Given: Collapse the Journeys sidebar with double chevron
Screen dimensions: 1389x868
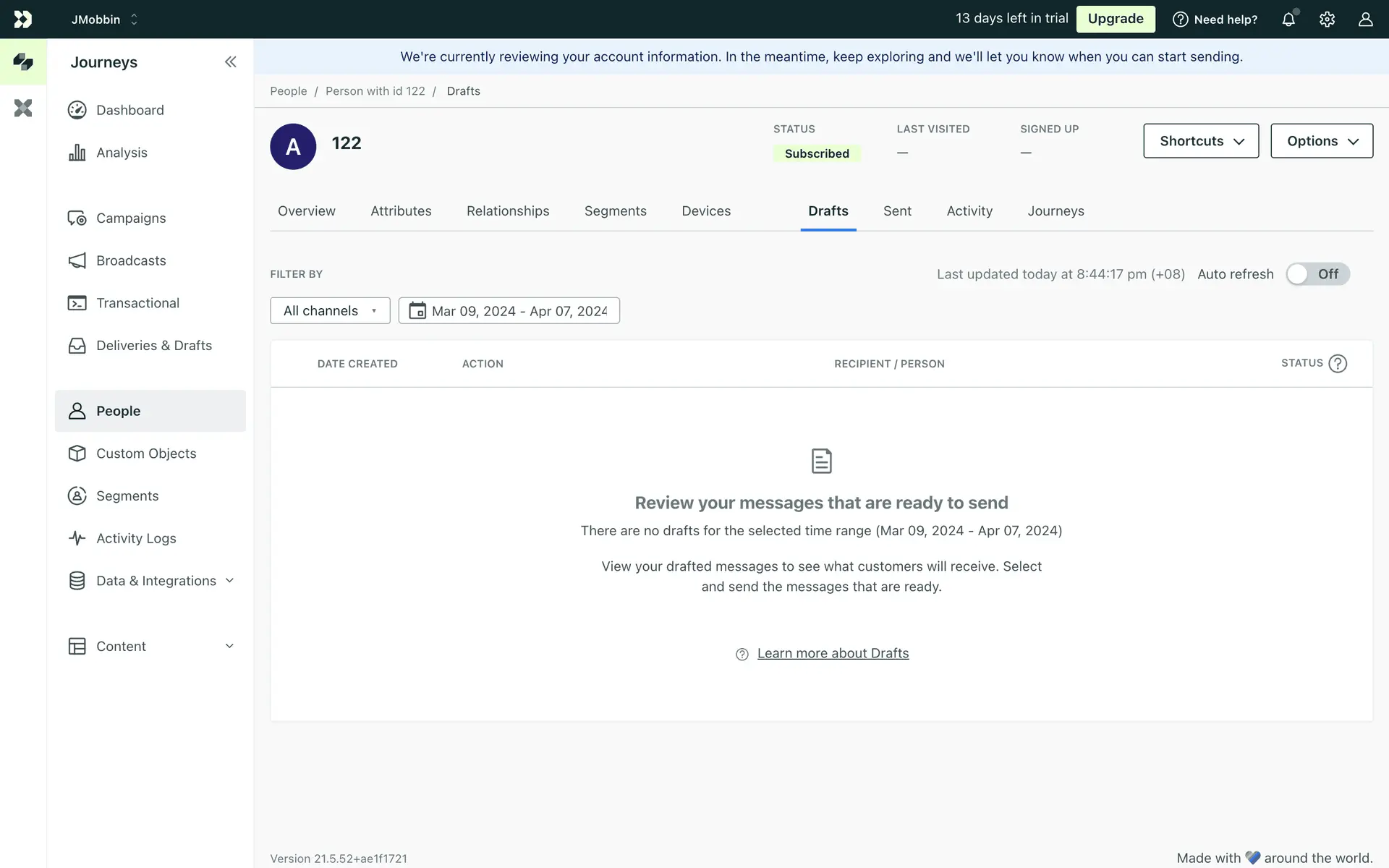Looking at the screenshot, I should (230, 62).
